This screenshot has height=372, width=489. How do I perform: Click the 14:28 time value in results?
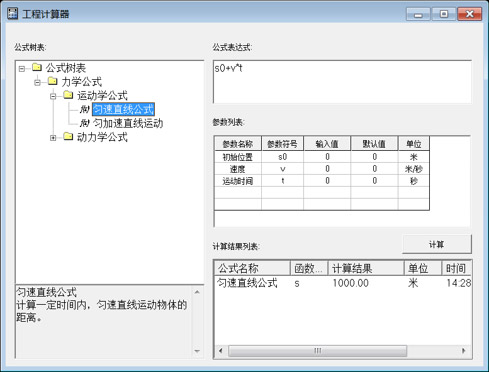coord(459,283)
